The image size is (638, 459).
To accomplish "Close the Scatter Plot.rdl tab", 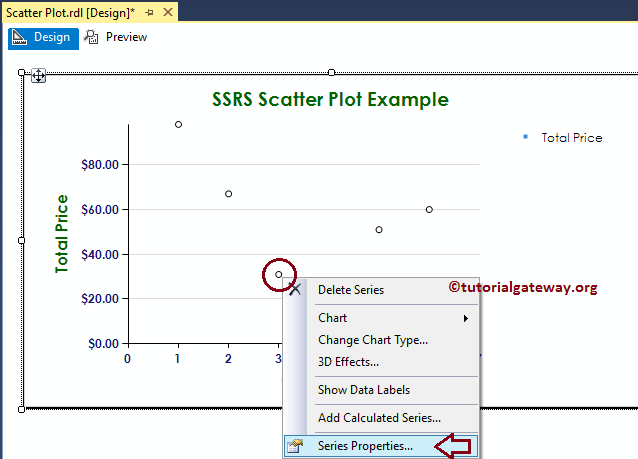I will pyautogui.click(x=168, y=12).
